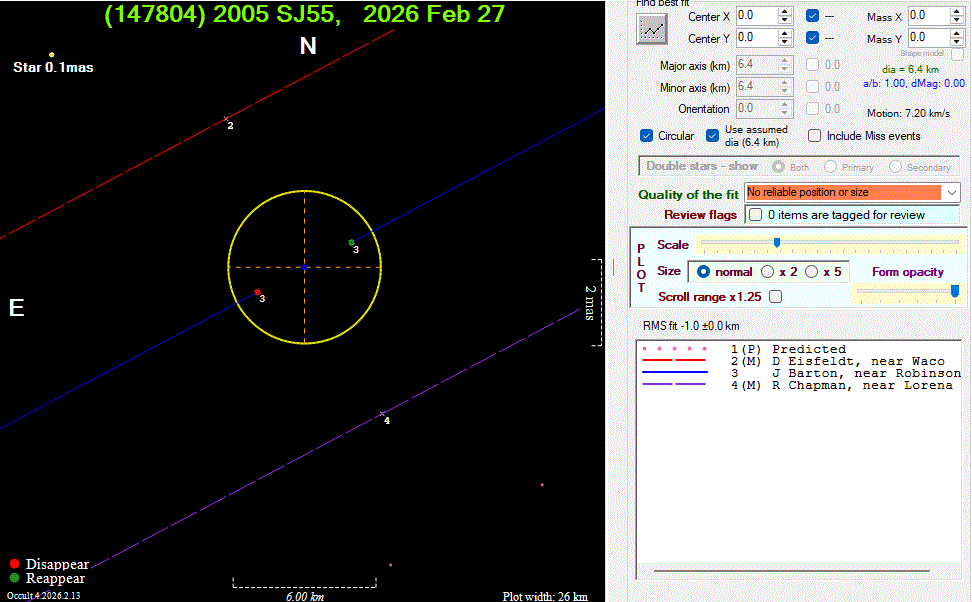The image size is (972, 602).
Task: Click the Find best fit chart button
Action: click(652, 29)
